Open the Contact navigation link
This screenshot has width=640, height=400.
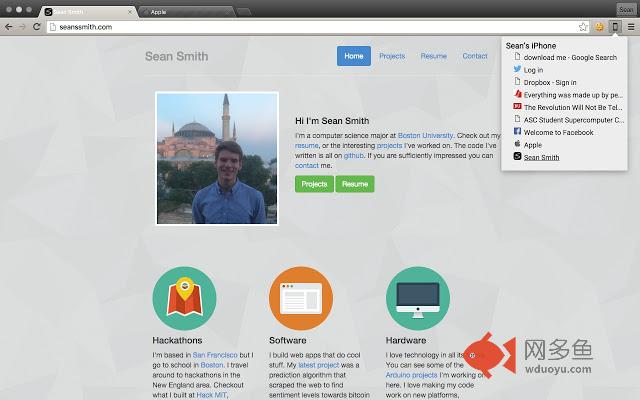click(475, 56)
